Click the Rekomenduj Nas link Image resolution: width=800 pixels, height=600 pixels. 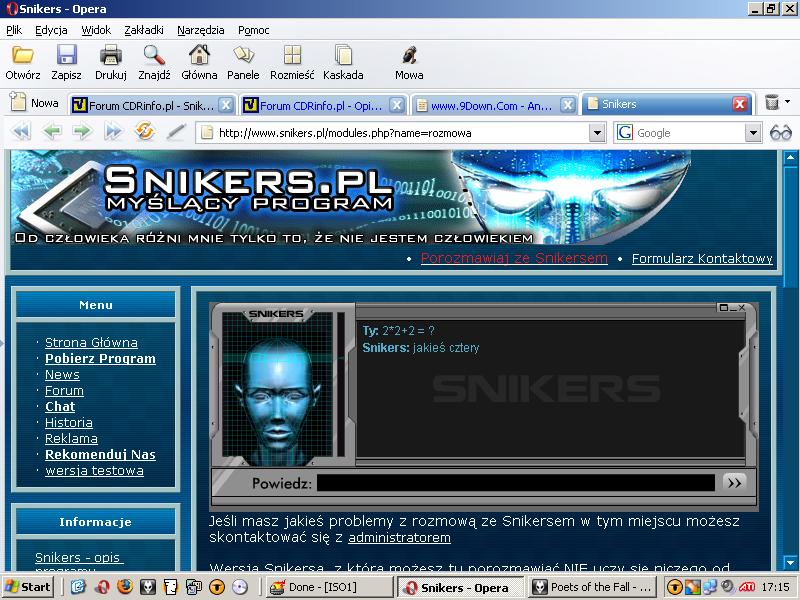tap(100, 455)
